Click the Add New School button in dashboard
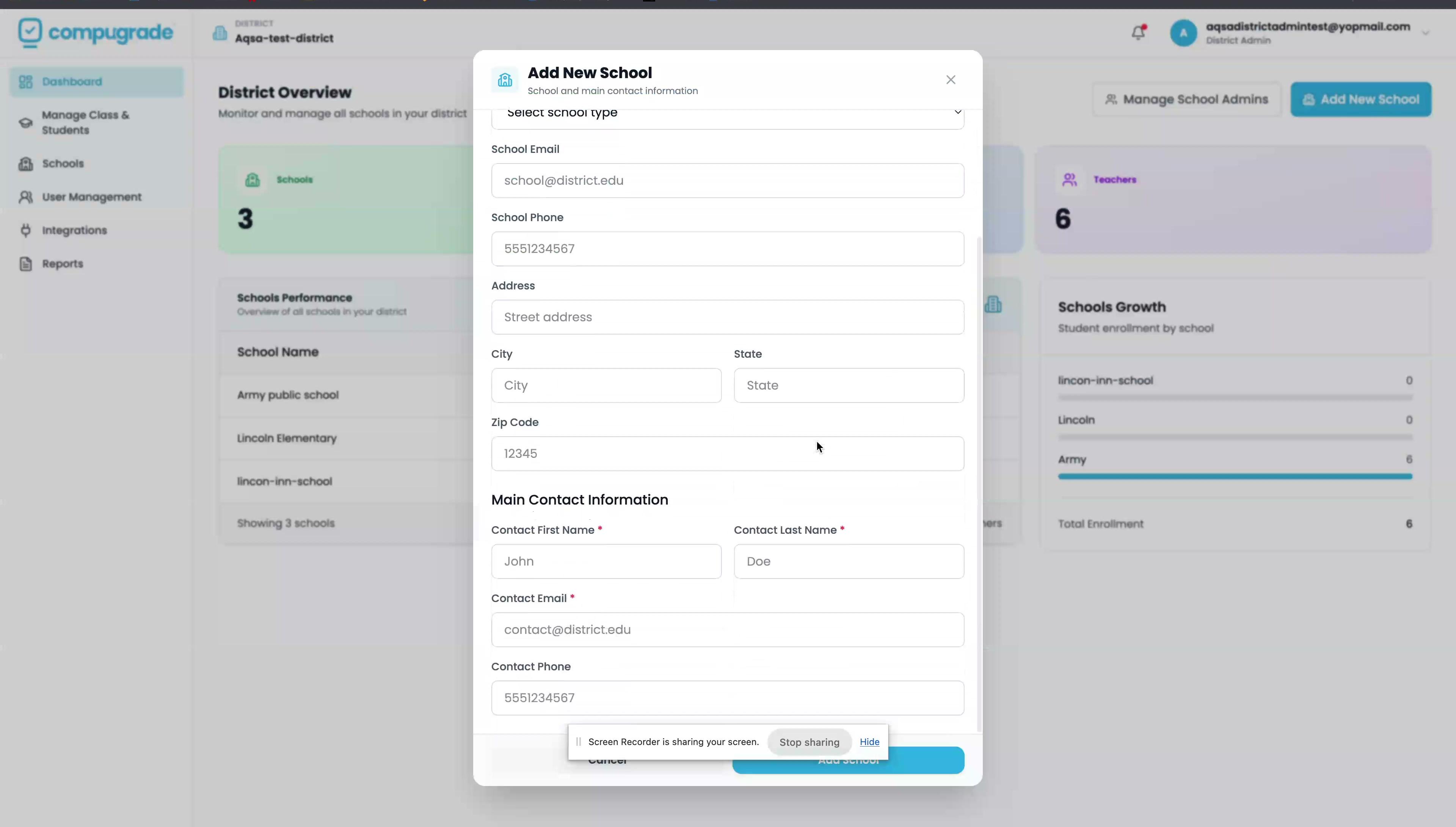The image size is (1456, 827). (x=1360, y=99)
